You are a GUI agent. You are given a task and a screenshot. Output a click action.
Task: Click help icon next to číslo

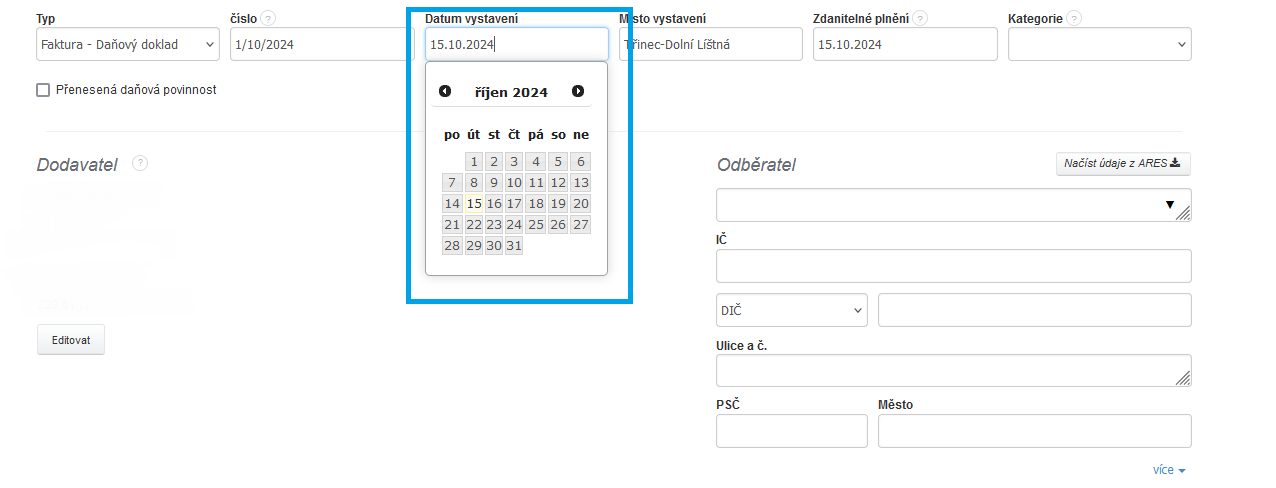[x=269, y=18]
